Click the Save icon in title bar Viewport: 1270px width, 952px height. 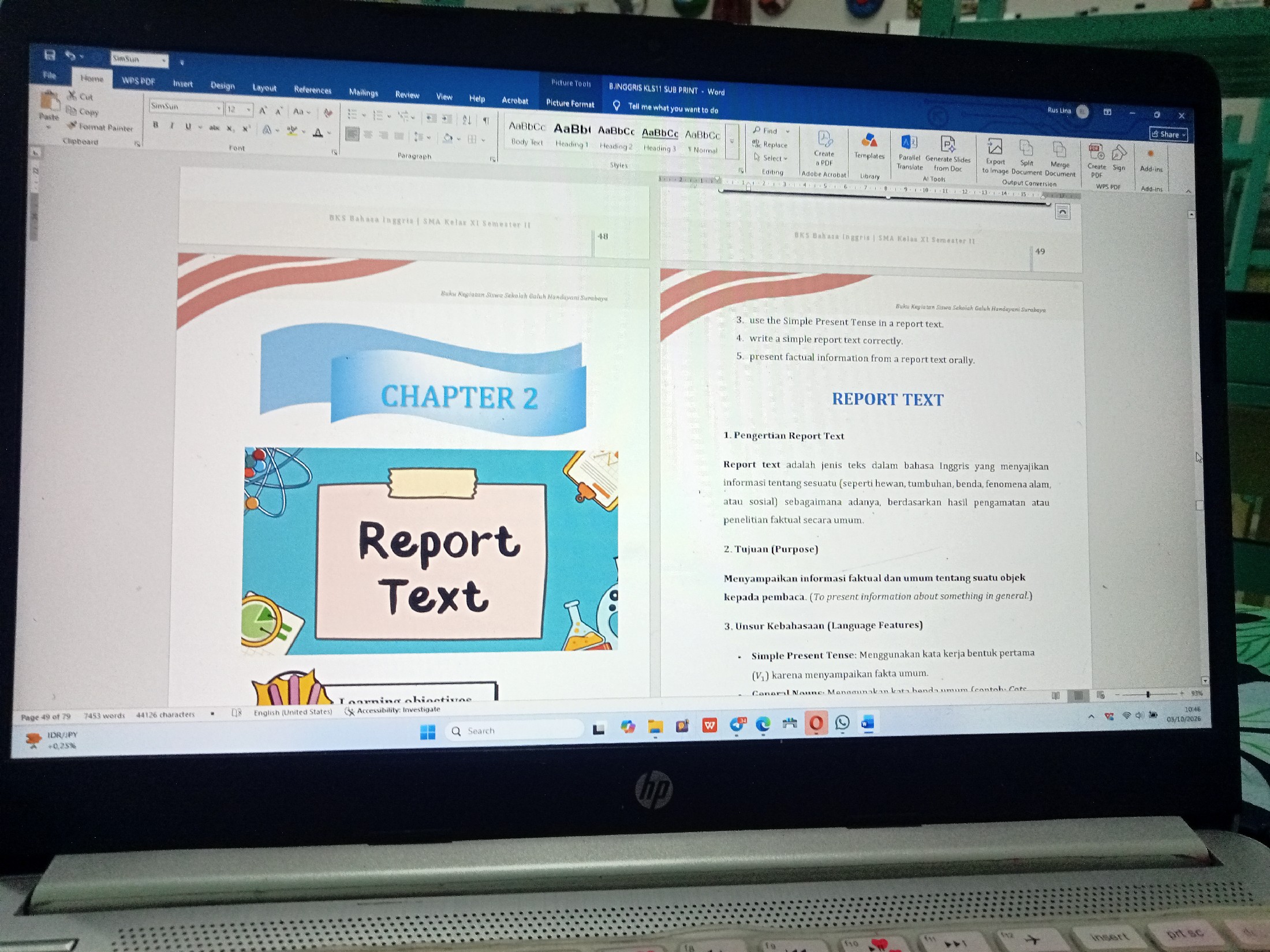coord(50,55)
